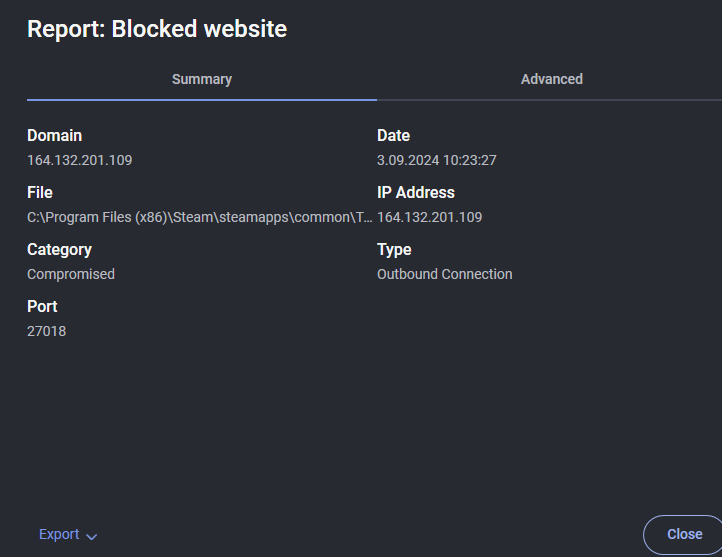This screenshot has width=722, height=557.
Task: Select the date value 3.09.2024 10:23:27
Action: pos(436,160)
